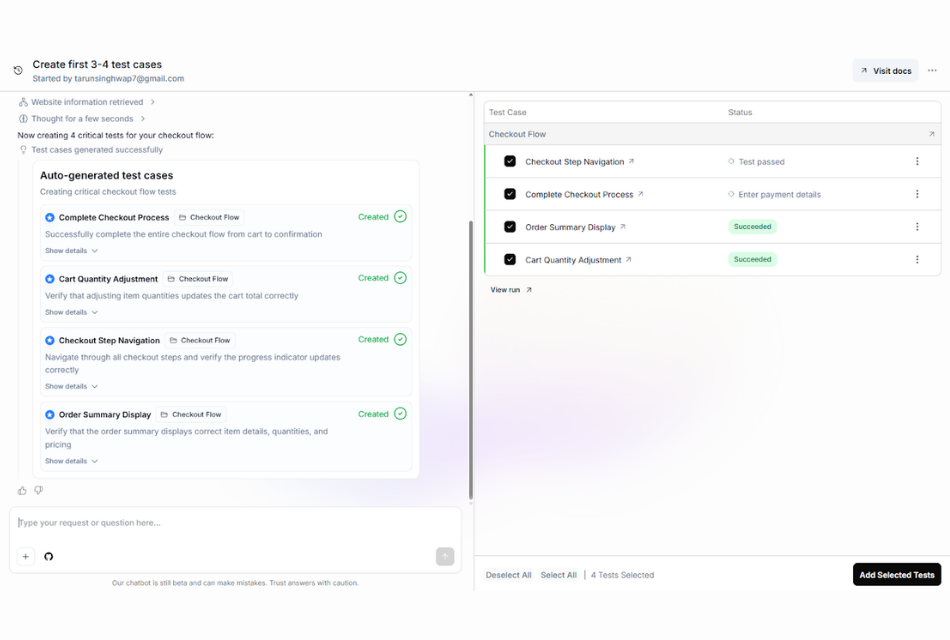Click the thumbs down feedback icon
The image size is (950, 640).
click(39, 490)
